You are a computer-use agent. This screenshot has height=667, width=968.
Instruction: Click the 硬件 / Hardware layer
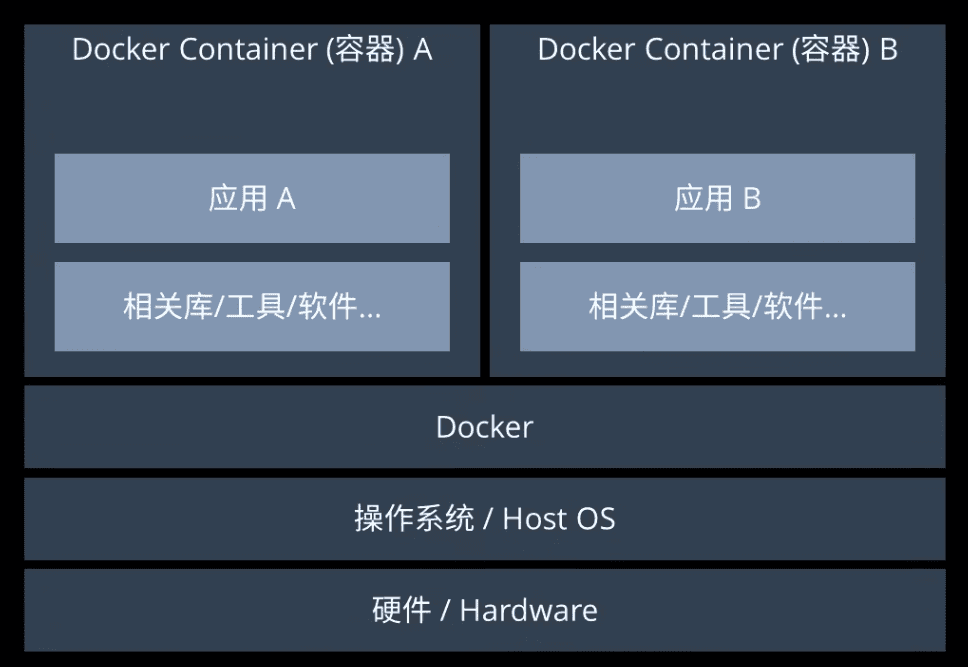pos(485,610)
